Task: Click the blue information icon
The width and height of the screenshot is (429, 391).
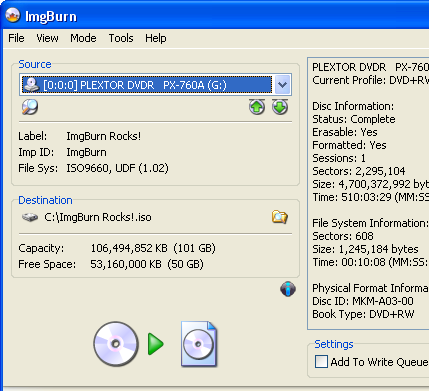Action: [288, 289]
